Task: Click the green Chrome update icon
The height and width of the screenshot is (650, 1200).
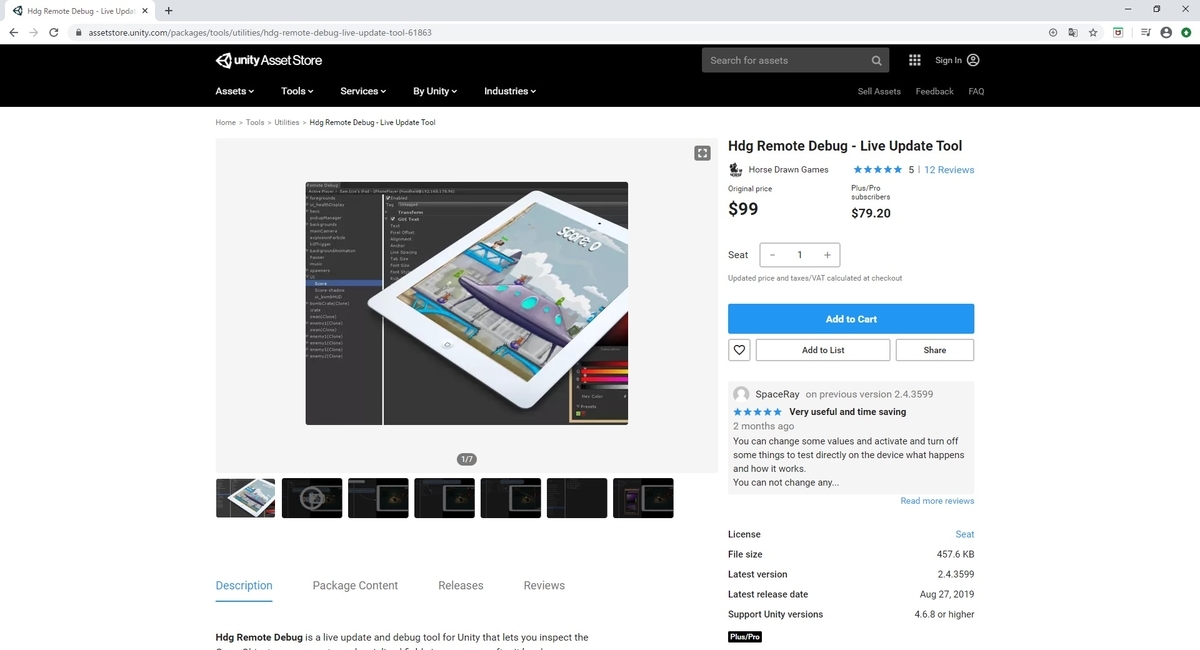Action: point(1186,32)
